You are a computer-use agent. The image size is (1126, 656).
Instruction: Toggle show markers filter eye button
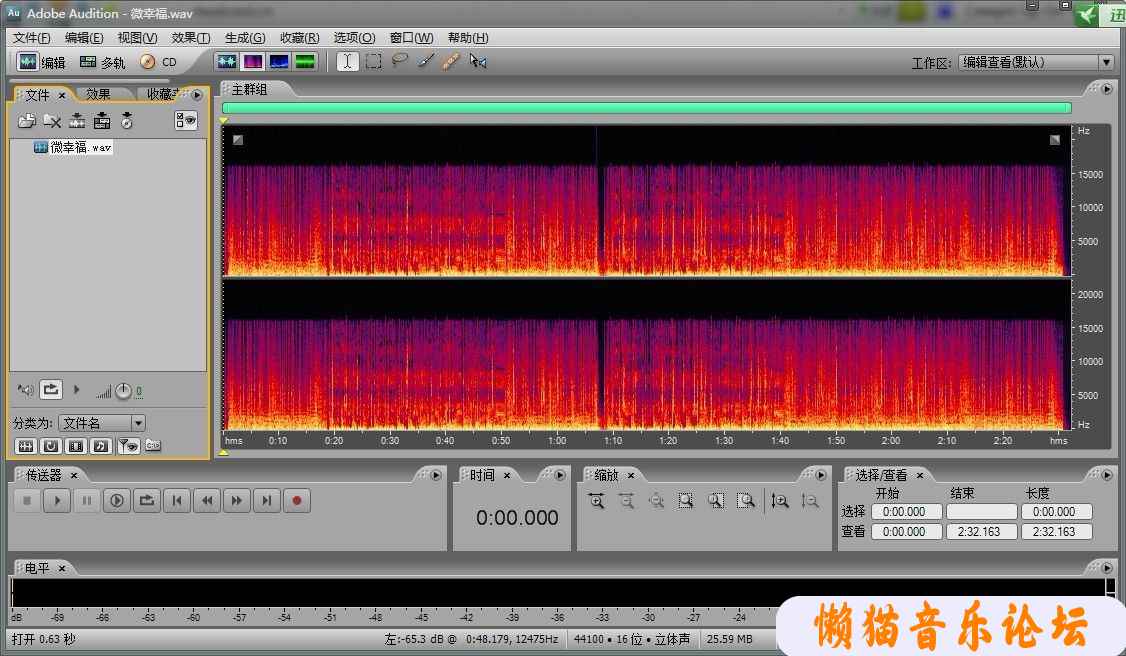coord(129,446)
